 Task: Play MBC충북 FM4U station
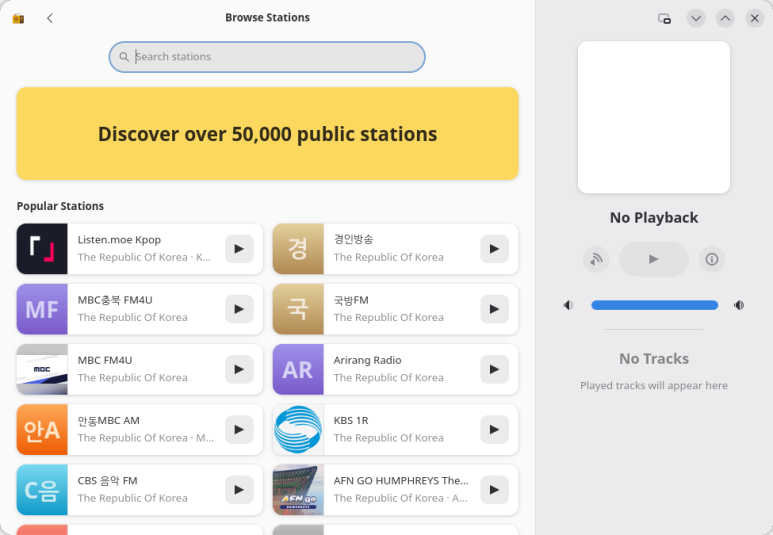click(x=239, y=309)
